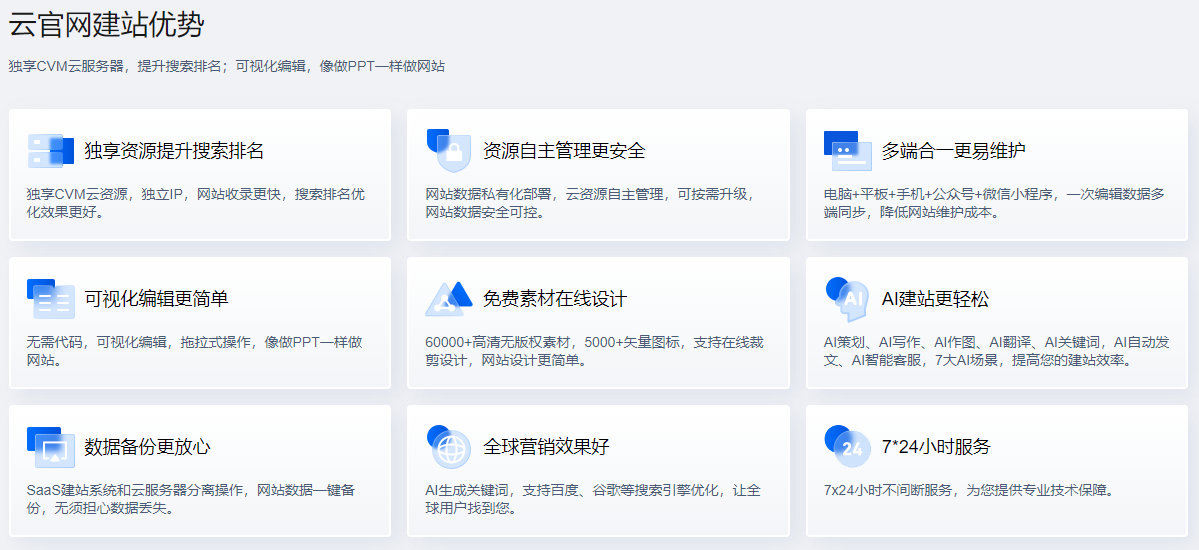
Task: Click the shield lock icon for 资源自主管理更安全
Action: coord(448,150)
